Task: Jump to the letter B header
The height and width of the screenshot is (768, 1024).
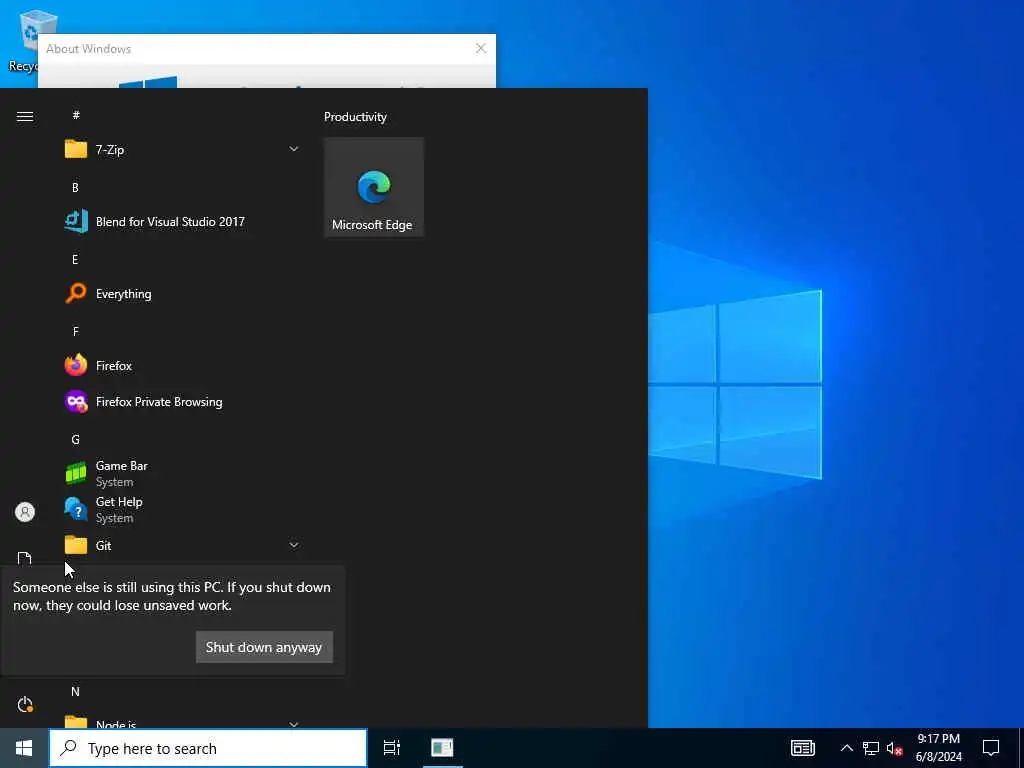Action: pos(75,187)
